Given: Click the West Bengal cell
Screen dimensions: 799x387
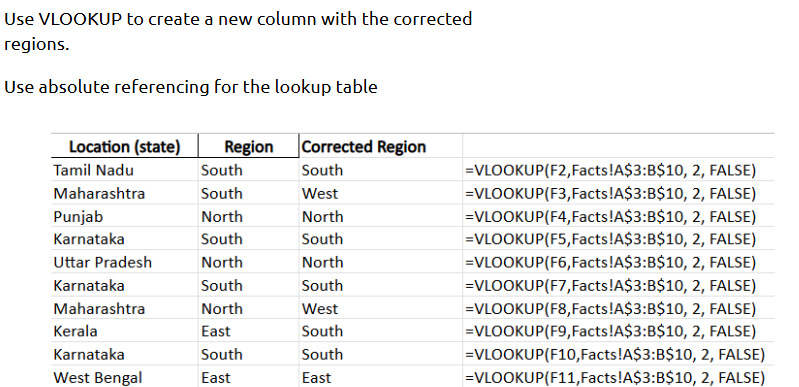Looking at the screenshot, I should [124, 377].
